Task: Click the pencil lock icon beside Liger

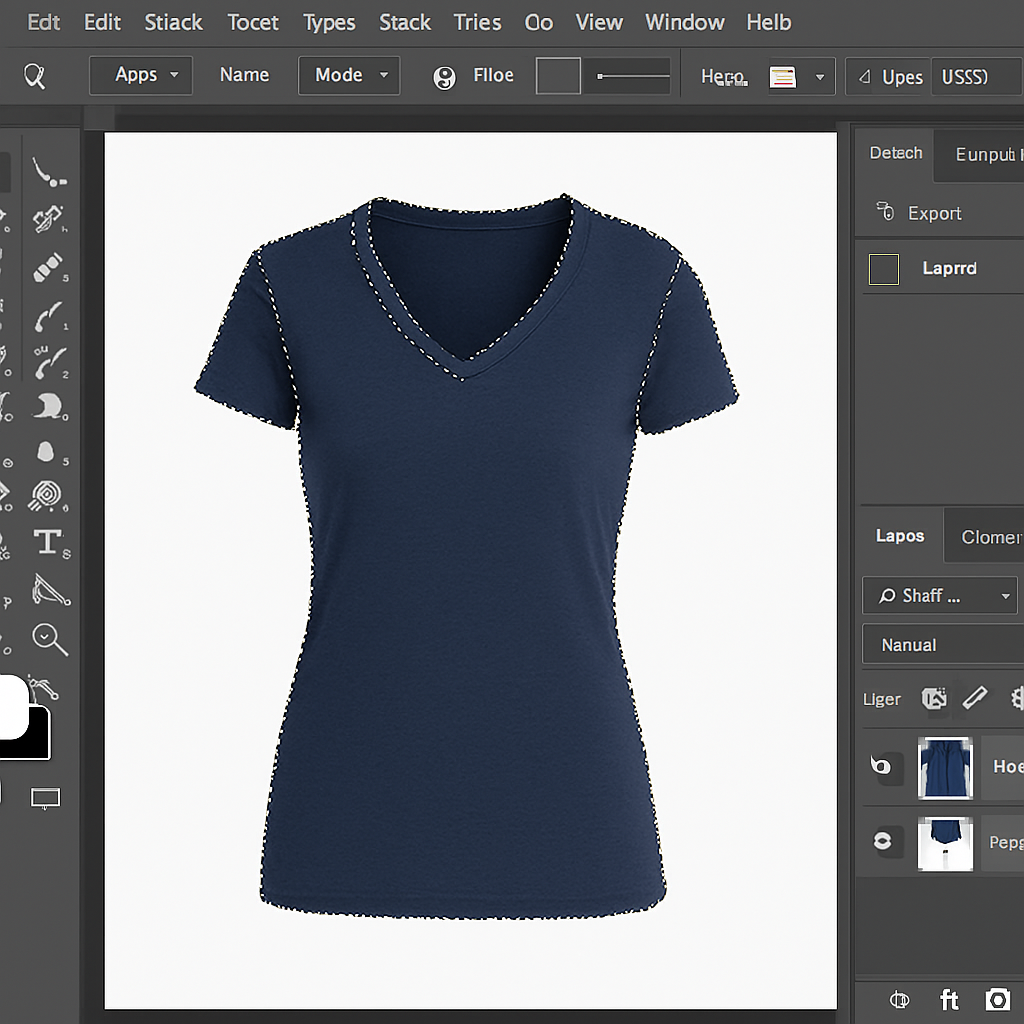Action: (975, 698)
